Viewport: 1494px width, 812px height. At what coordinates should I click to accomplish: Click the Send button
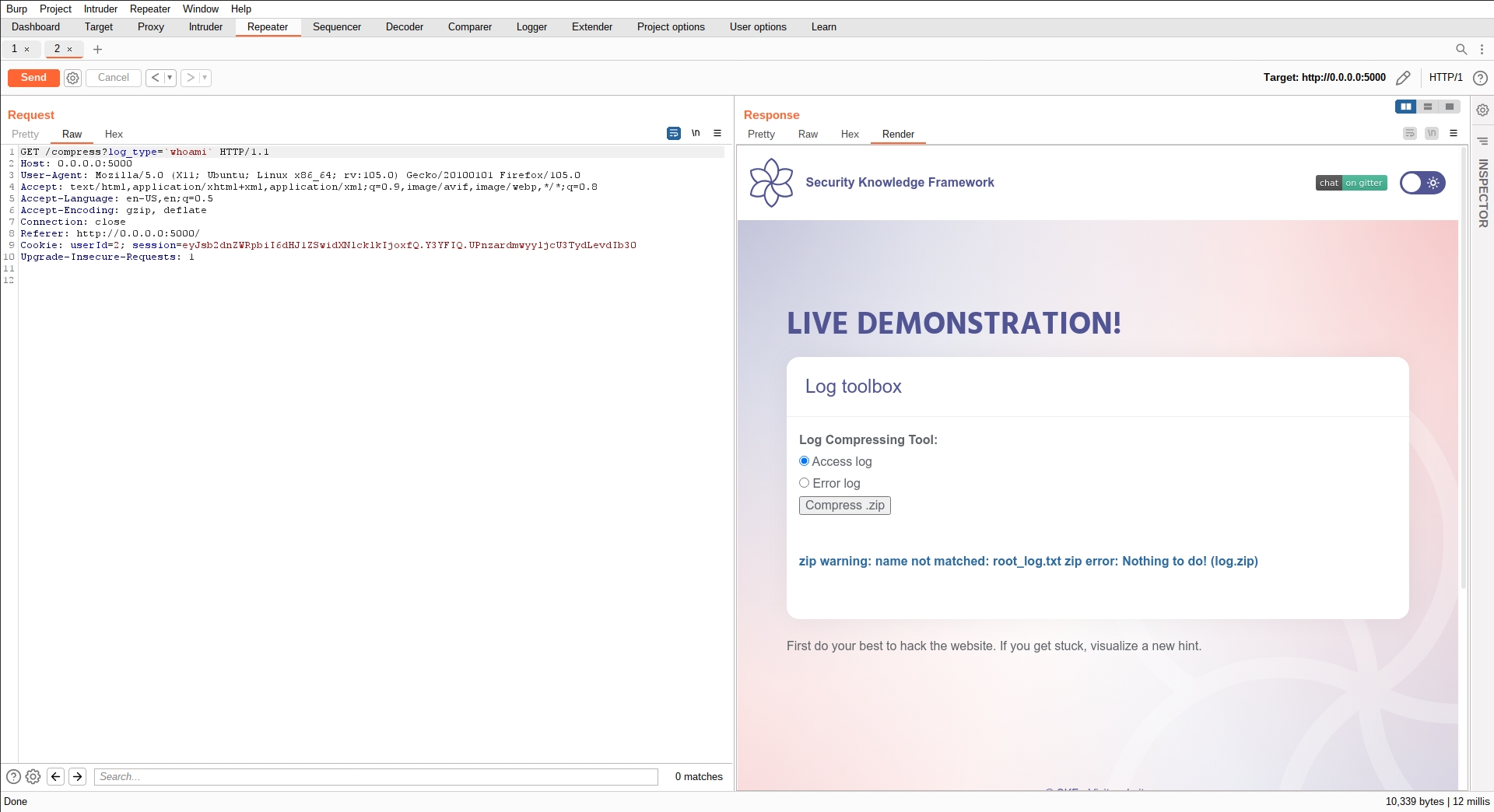(33, 78)
